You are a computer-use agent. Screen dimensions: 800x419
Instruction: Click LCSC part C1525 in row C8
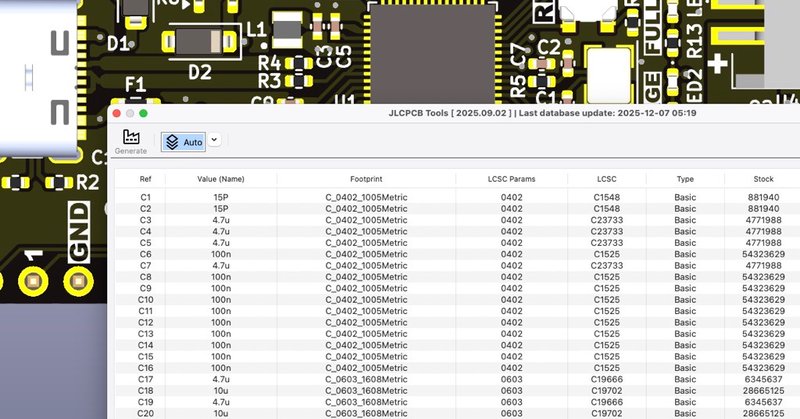tap(607, 277)
